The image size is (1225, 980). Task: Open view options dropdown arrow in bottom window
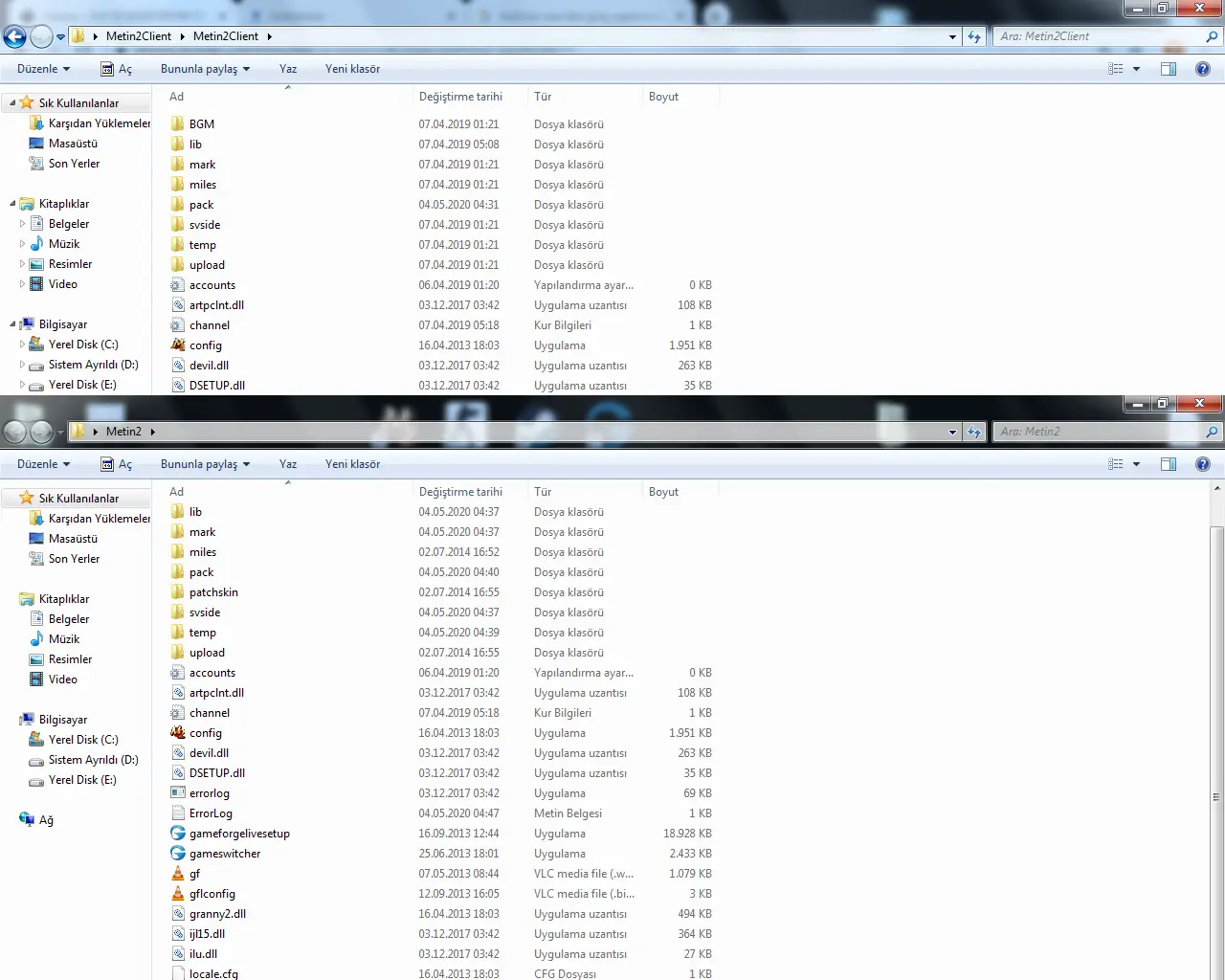[1136, 464]
